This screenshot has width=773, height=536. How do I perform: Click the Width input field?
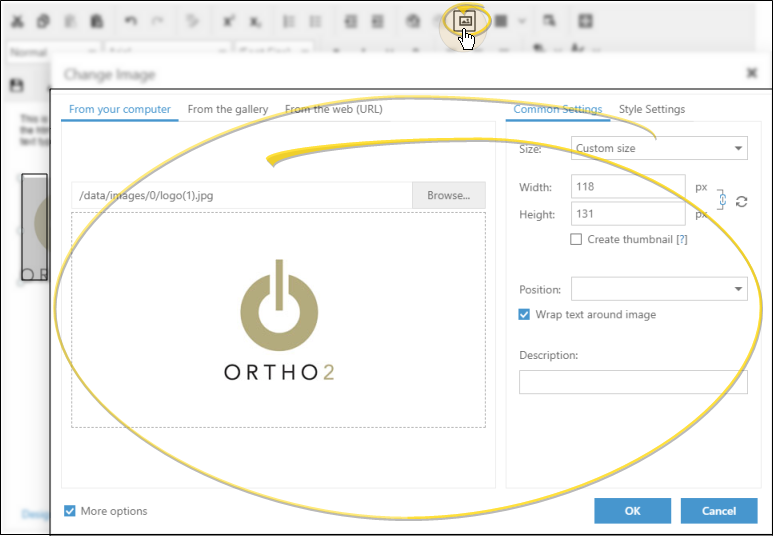click(x=628, y=187)
